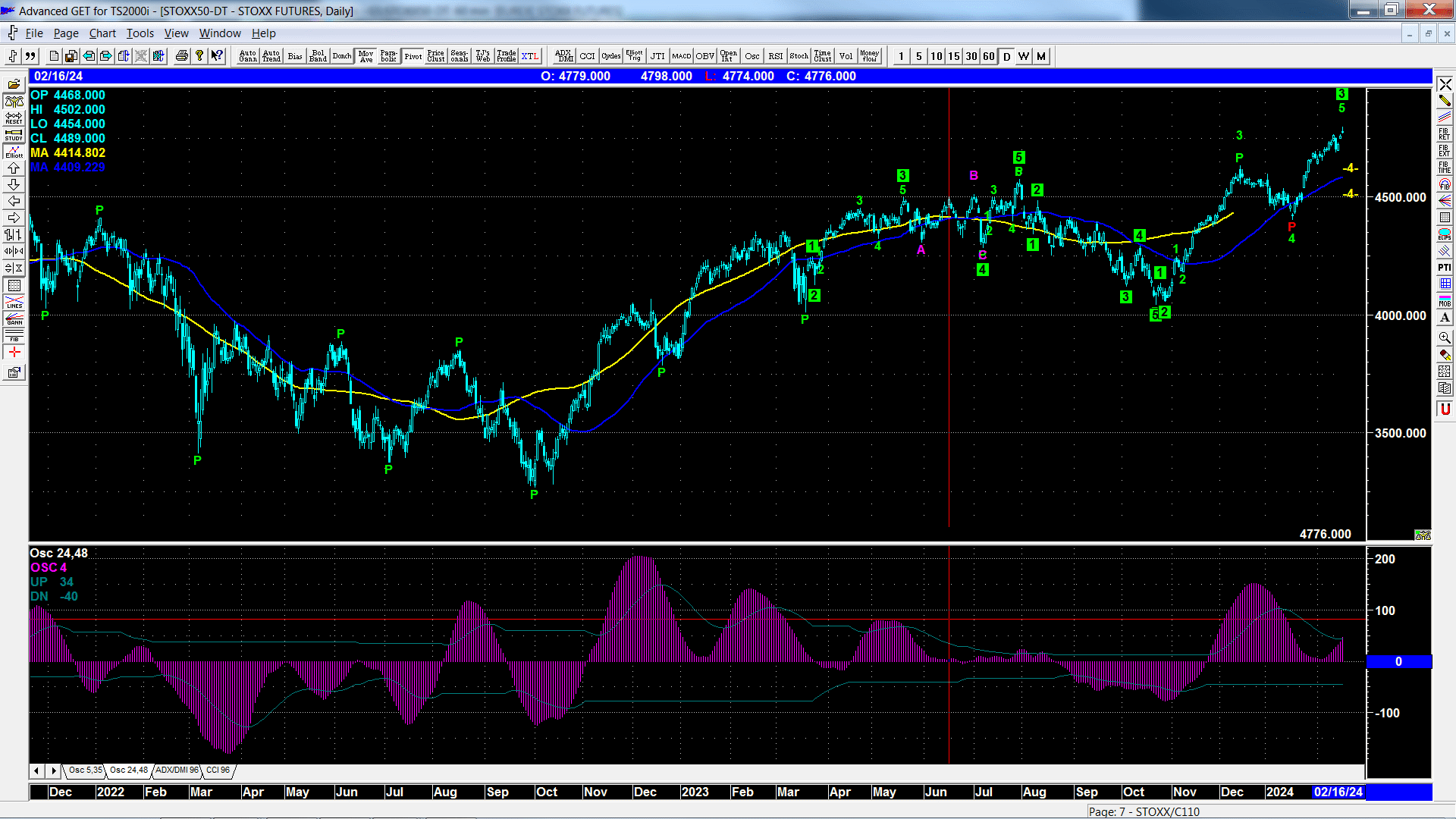This screenshot has width=1456, height=819.
Task: Click the FIB RET tool on right sidebar
Action: tap(1445, 134)
